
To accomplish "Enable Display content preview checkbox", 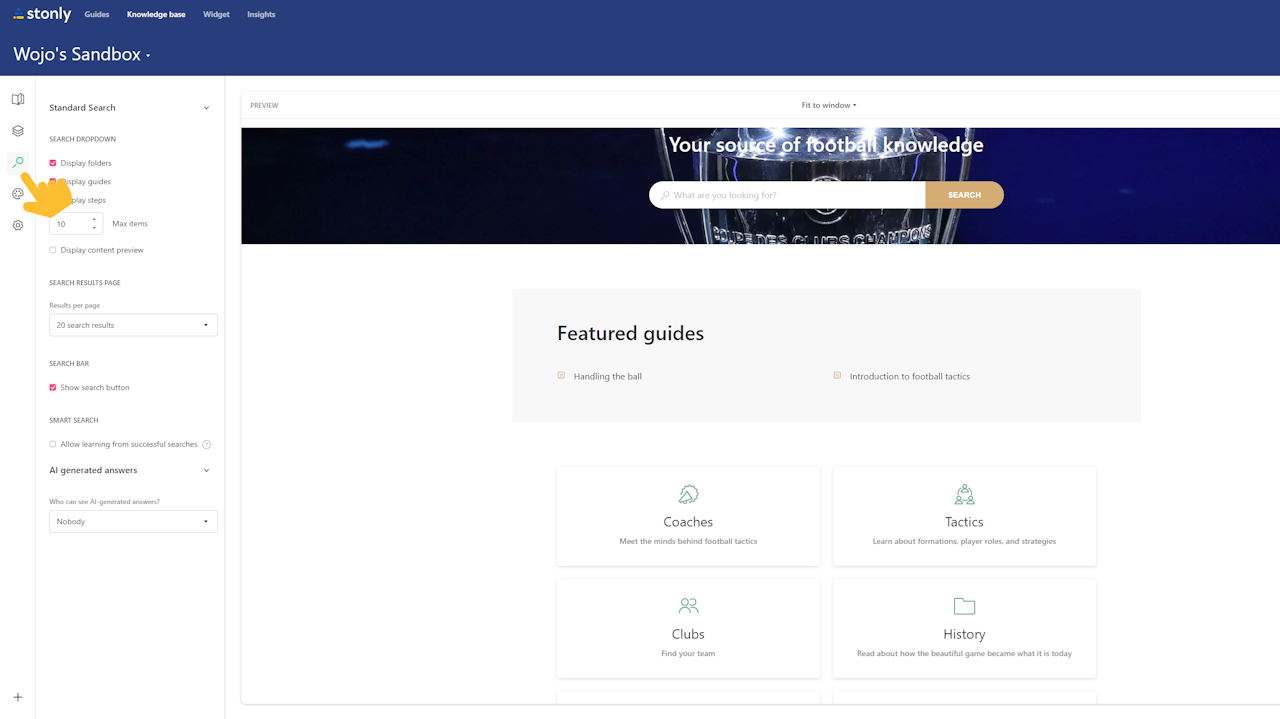I will (53, 250).
